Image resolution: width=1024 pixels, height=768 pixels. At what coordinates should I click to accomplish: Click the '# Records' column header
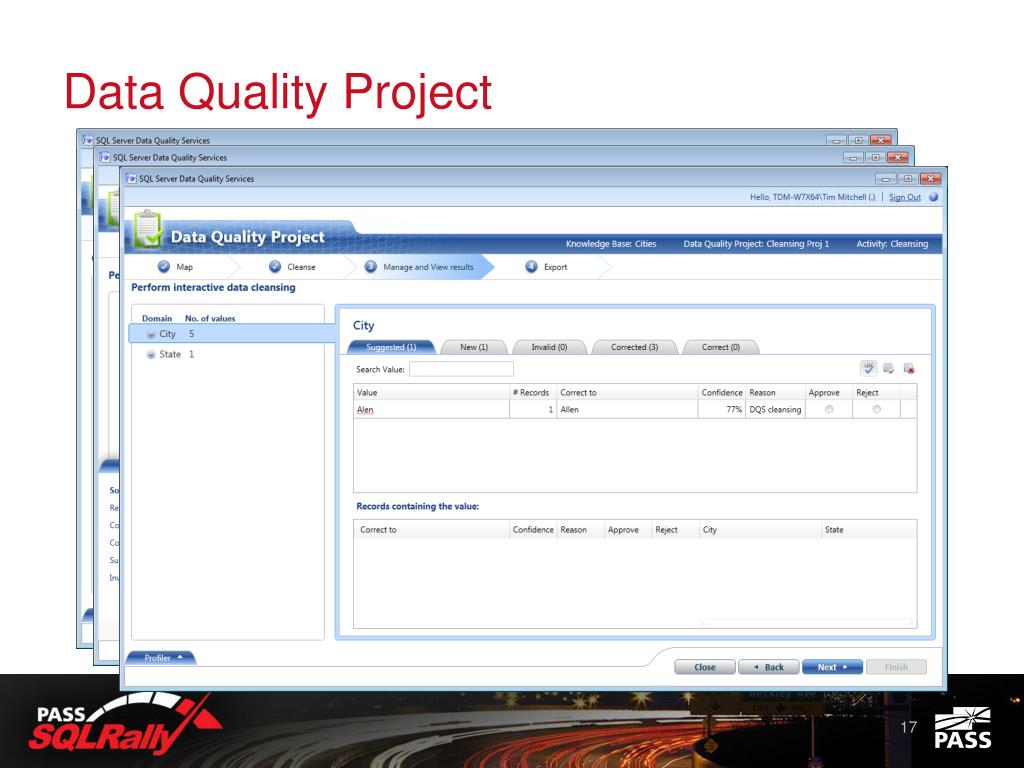[x=531, y=392]
